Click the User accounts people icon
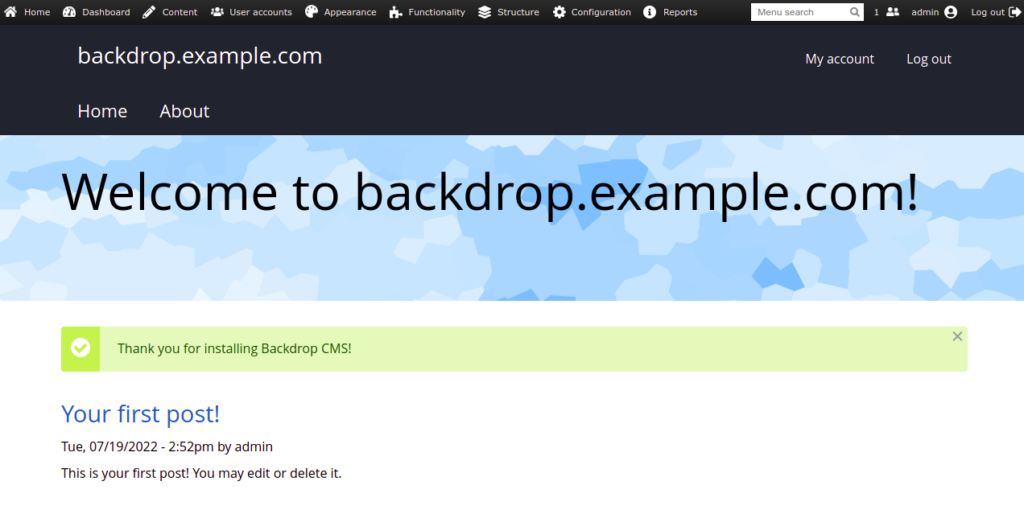This screenshot has height=510, width=1024. click(217, 12)
